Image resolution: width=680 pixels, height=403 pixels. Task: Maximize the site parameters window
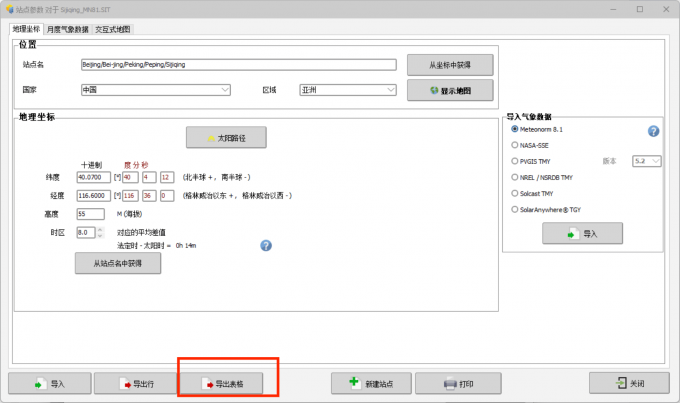[x=640, y=9]
